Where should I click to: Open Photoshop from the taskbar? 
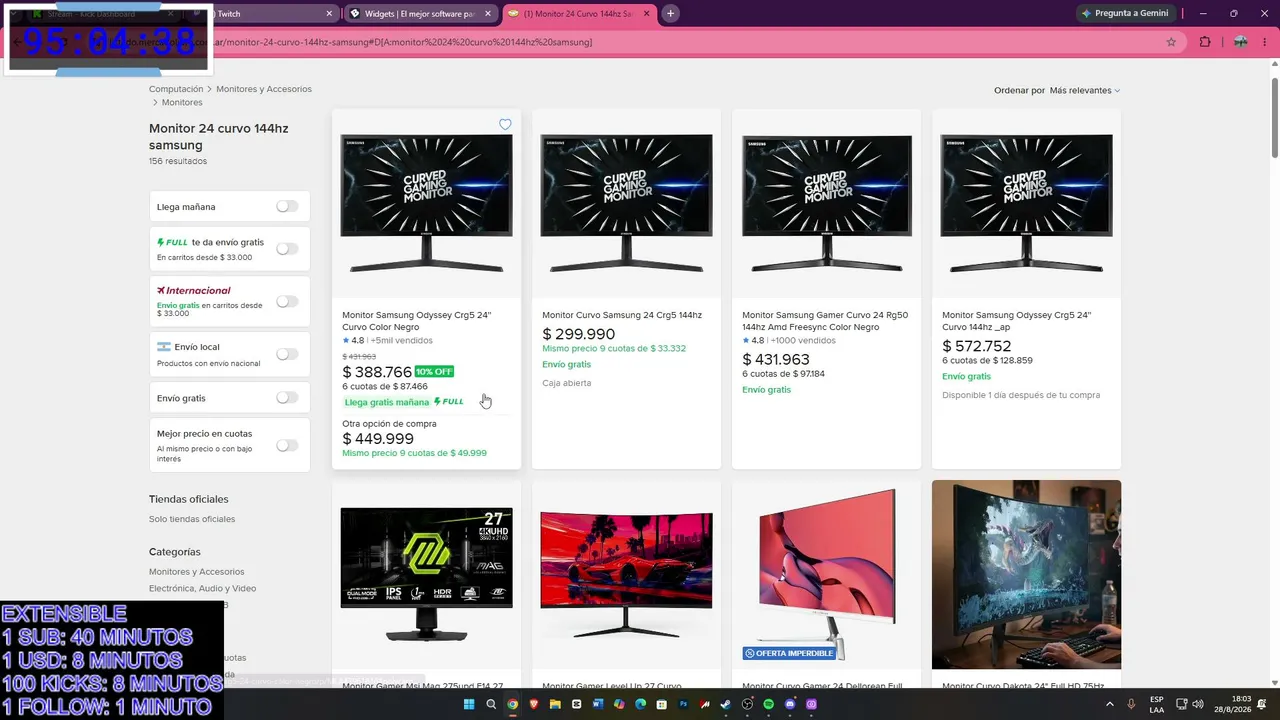pyautogui.click(x=684, y=704)
